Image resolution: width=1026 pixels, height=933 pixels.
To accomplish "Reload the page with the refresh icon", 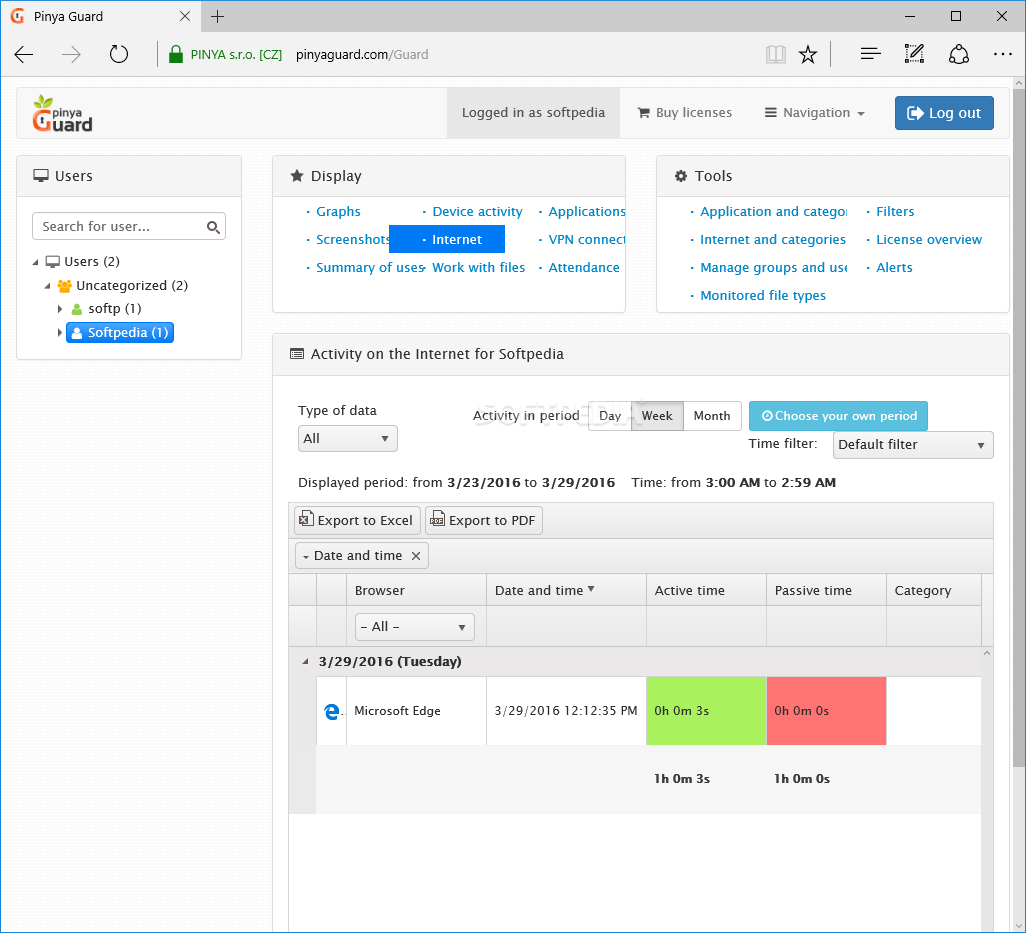I will (x=118, y=54).
